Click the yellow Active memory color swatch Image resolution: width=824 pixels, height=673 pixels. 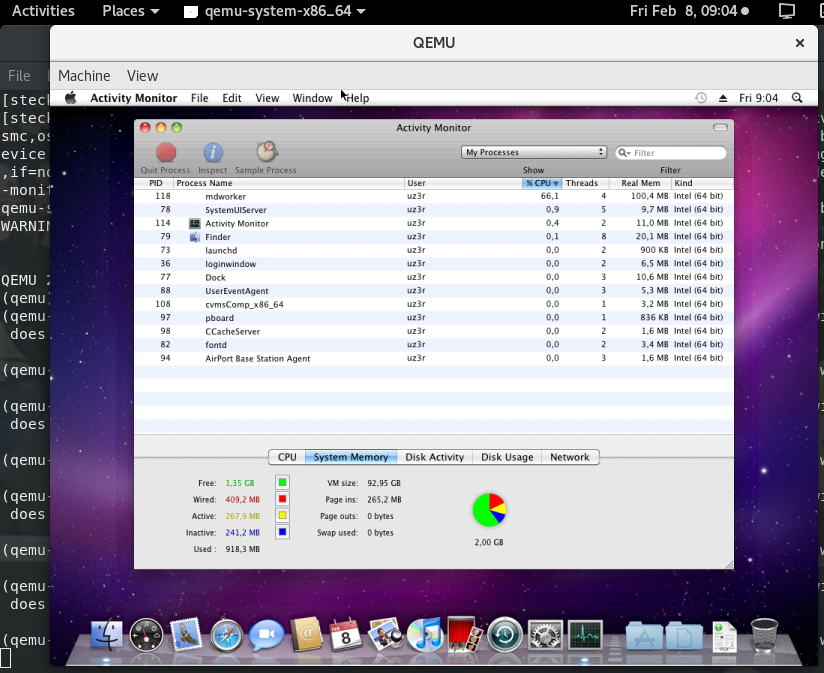point(282,515)
